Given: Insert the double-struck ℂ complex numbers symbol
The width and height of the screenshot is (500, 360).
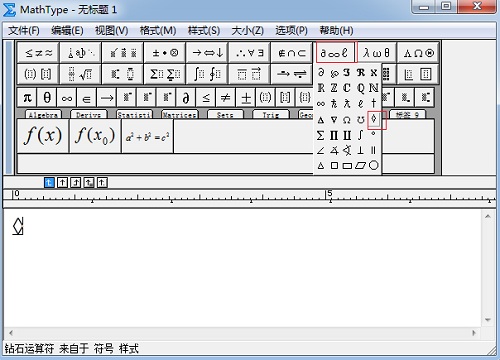Looking at the screenshot, I should coord(347,88).
